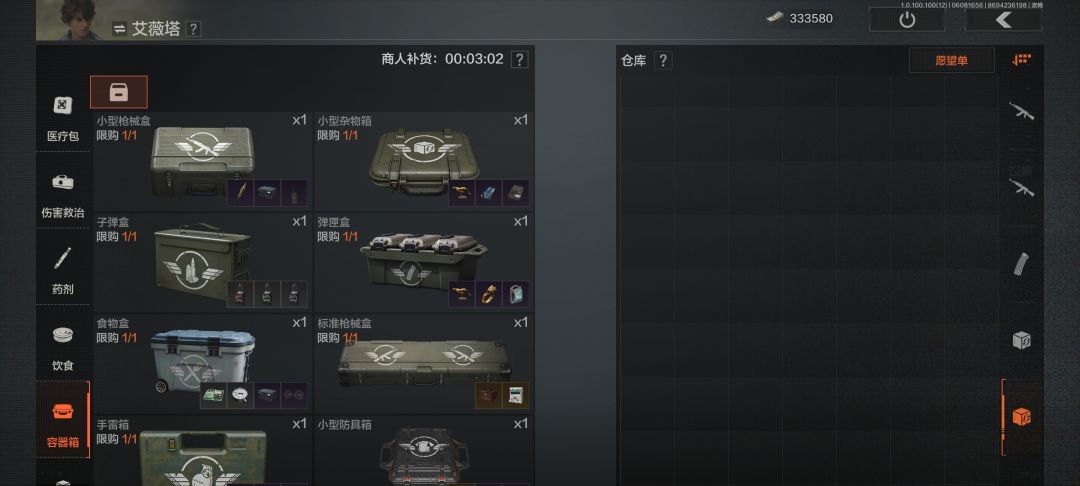
Task: Select the 小型枪械盒 item
Action: pyautogui.click(x=202, y=160)
